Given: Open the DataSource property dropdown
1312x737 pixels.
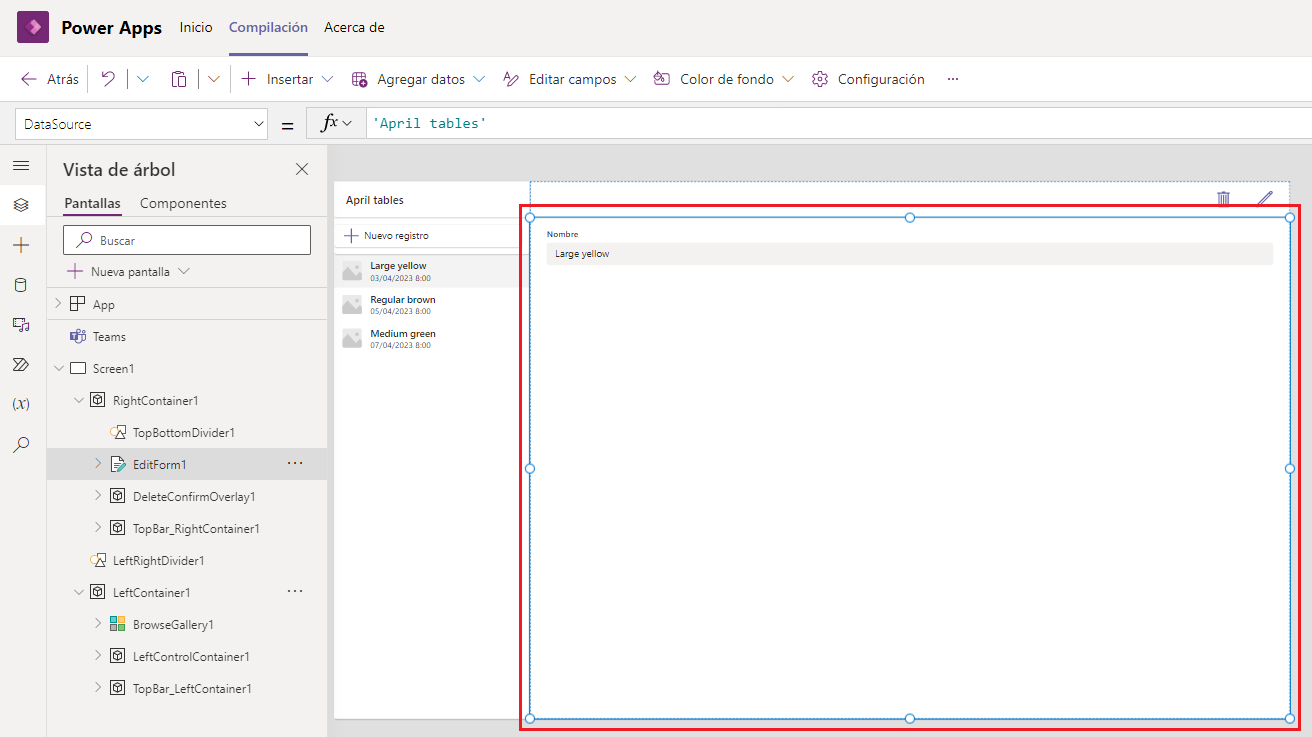Looking at the screenshot, I should tap(141, 124).
